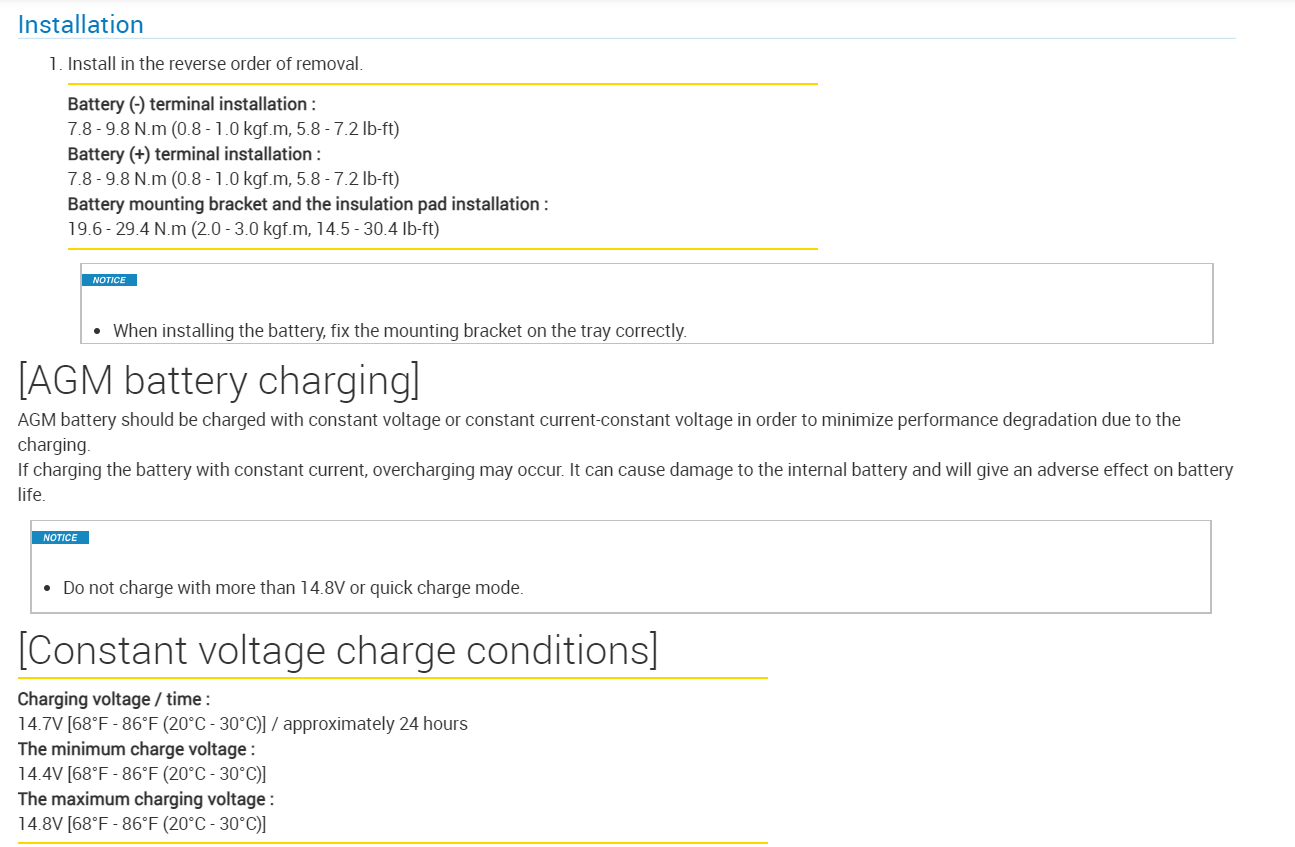The image size is (1295, 847).
Task: Click the "Charging voltage / time" label
Action: tap(114, 699)
